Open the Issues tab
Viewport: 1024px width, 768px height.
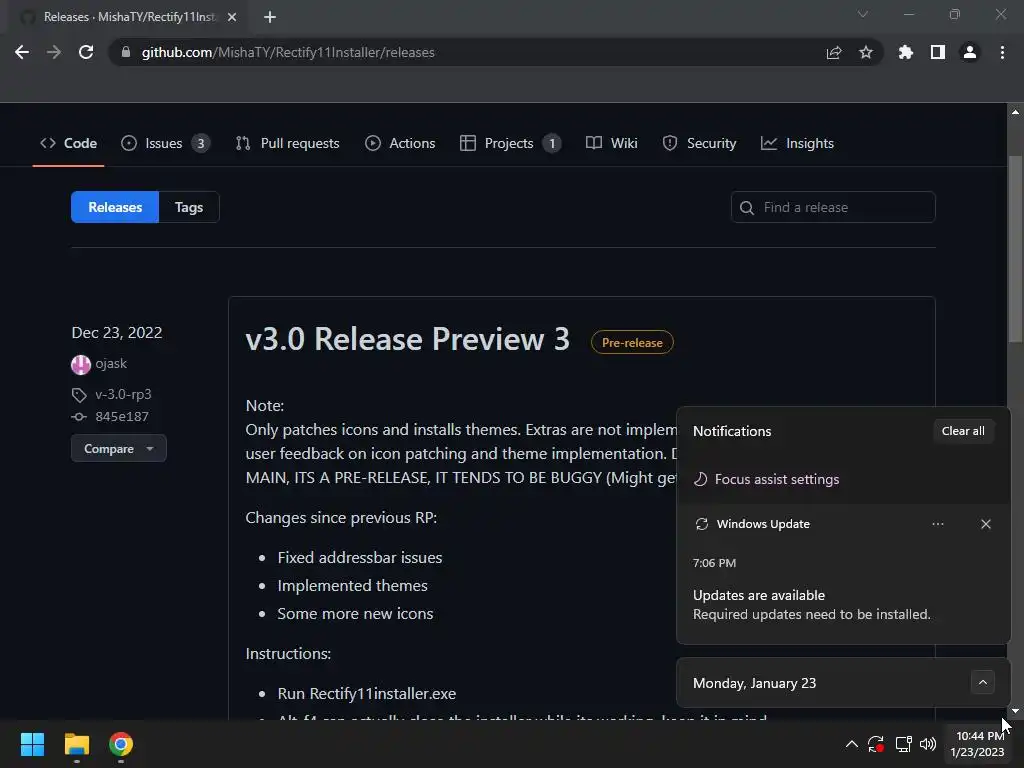click(165, 143)
